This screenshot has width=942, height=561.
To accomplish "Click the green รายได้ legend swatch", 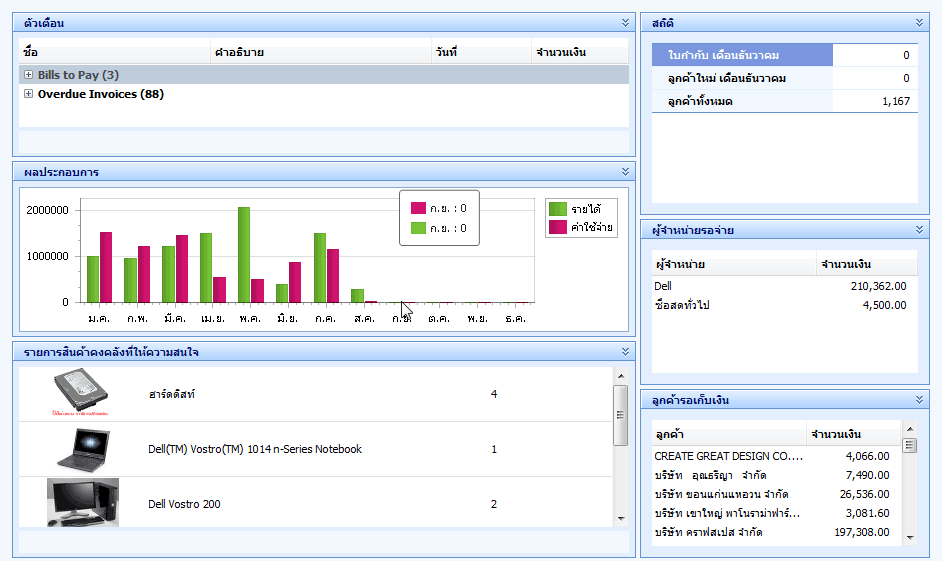I will coord(557,209).
